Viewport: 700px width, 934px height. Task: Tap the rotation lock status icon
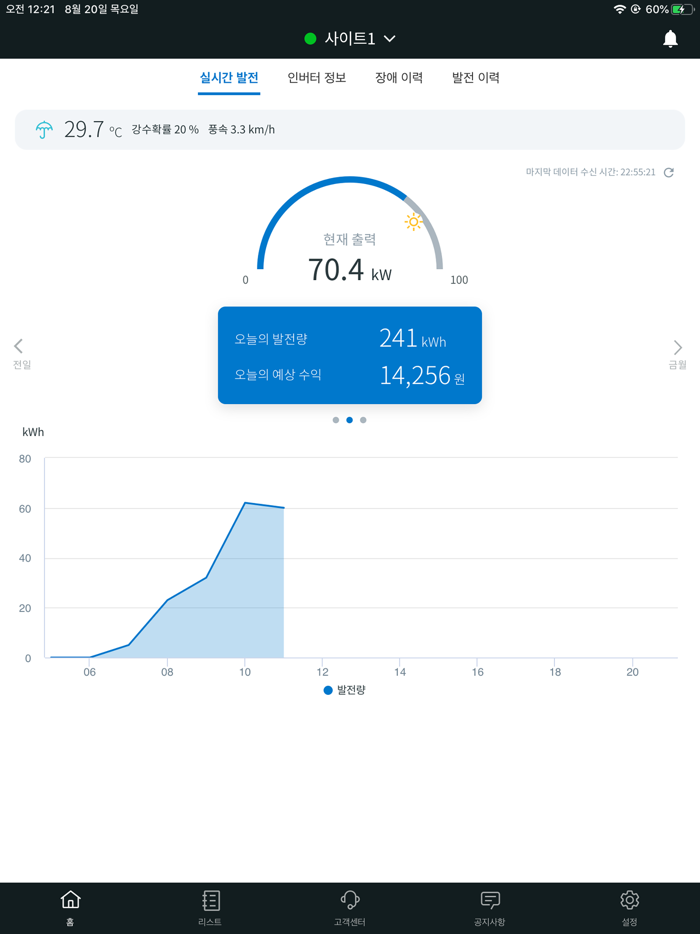point(636,10)
